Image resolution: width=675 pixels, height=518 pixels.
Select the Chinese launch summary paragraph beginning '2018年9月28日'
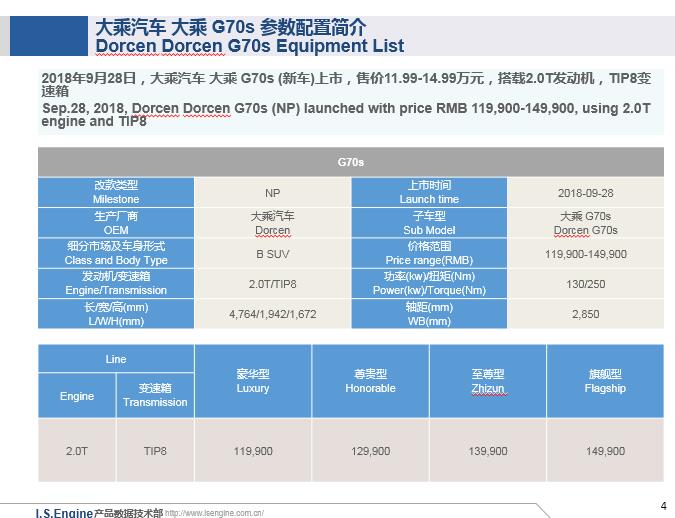coord(346,84)
